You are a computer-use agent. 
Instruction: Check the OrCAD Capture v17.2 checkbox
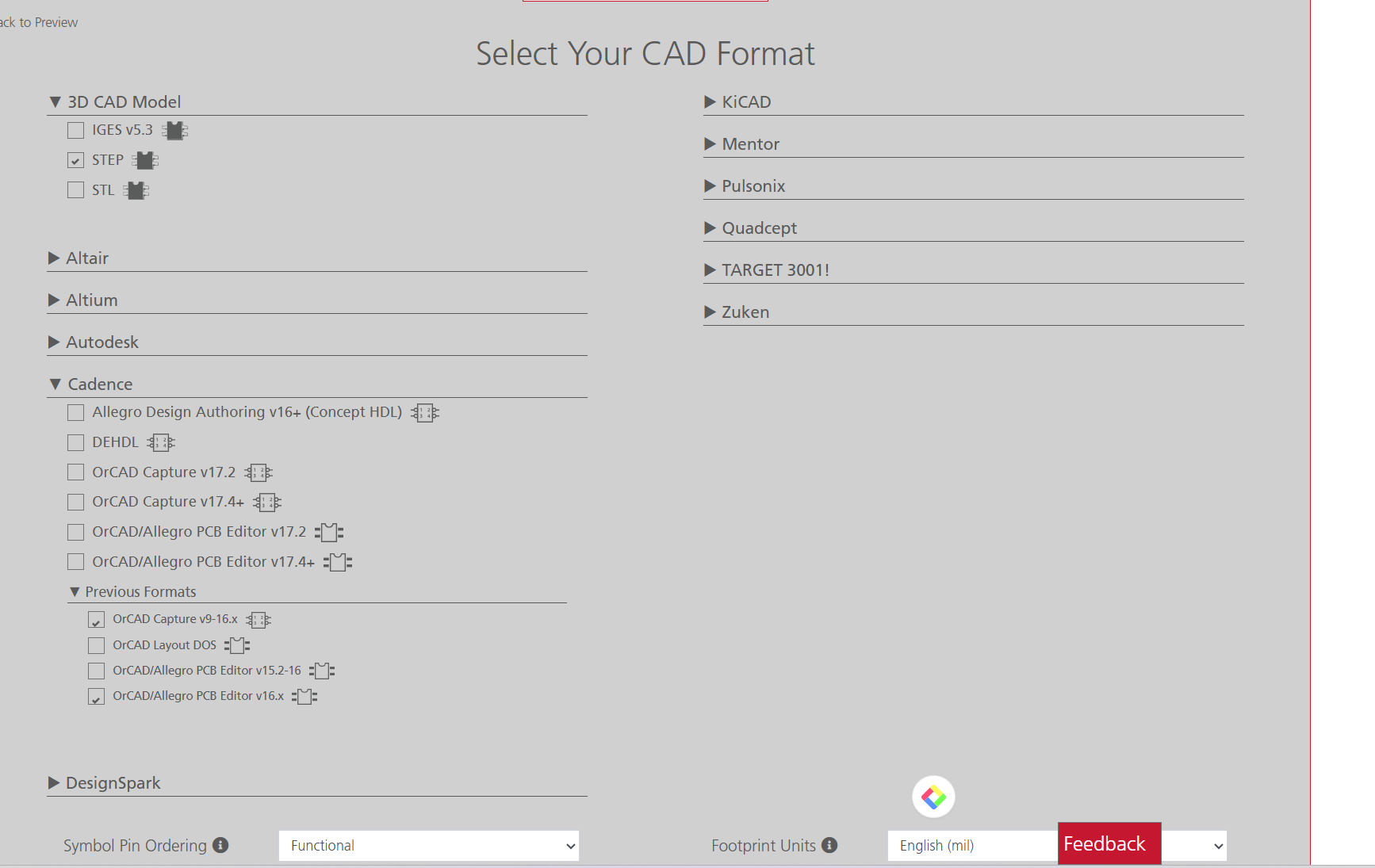[x=75, y=472]
